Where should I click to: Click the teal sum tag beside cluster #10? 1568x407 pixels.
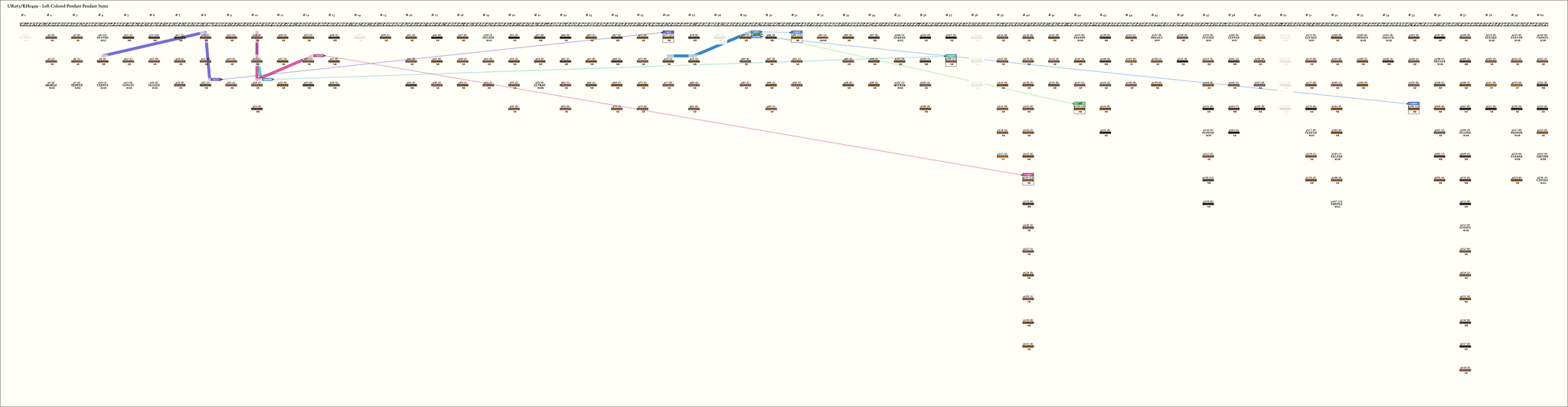(267, 79)
